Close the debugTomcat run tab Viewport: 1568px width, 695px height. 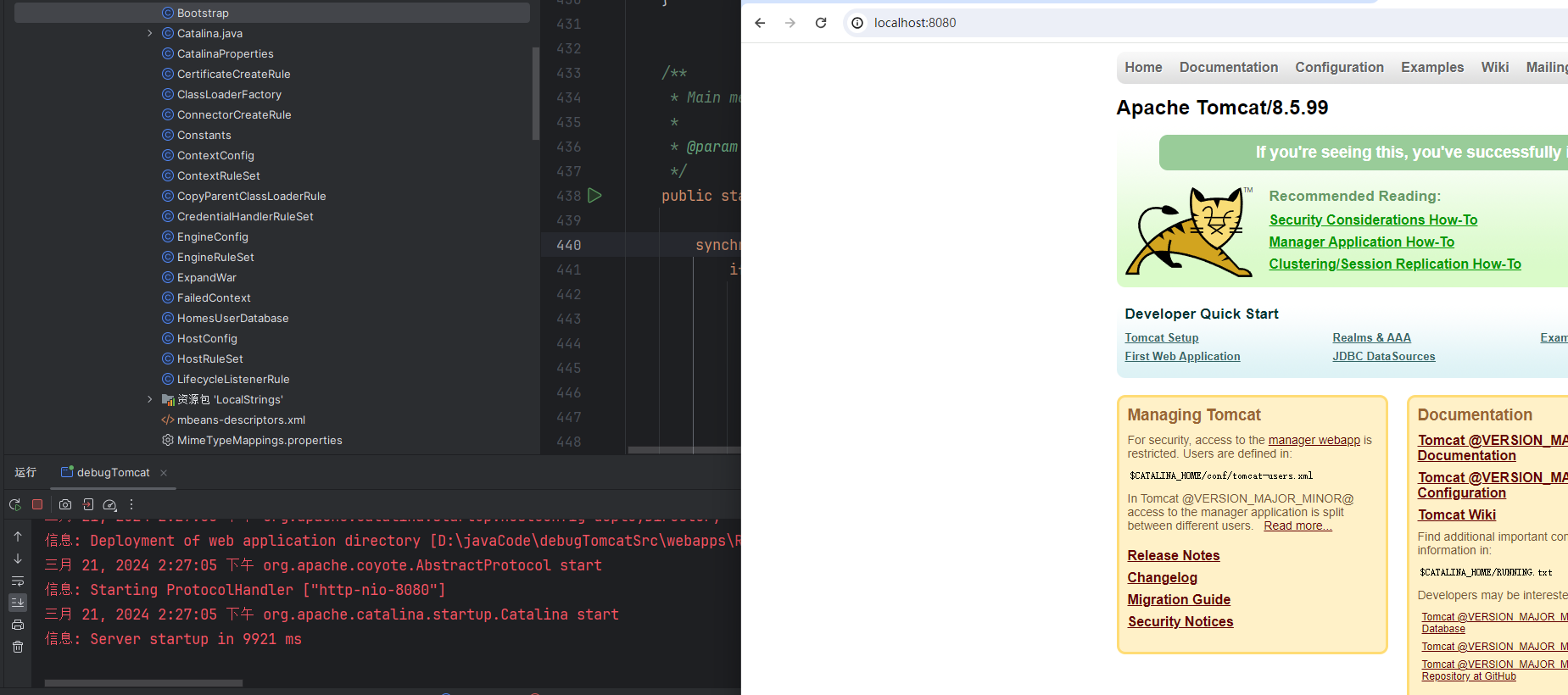pos(164,473)
